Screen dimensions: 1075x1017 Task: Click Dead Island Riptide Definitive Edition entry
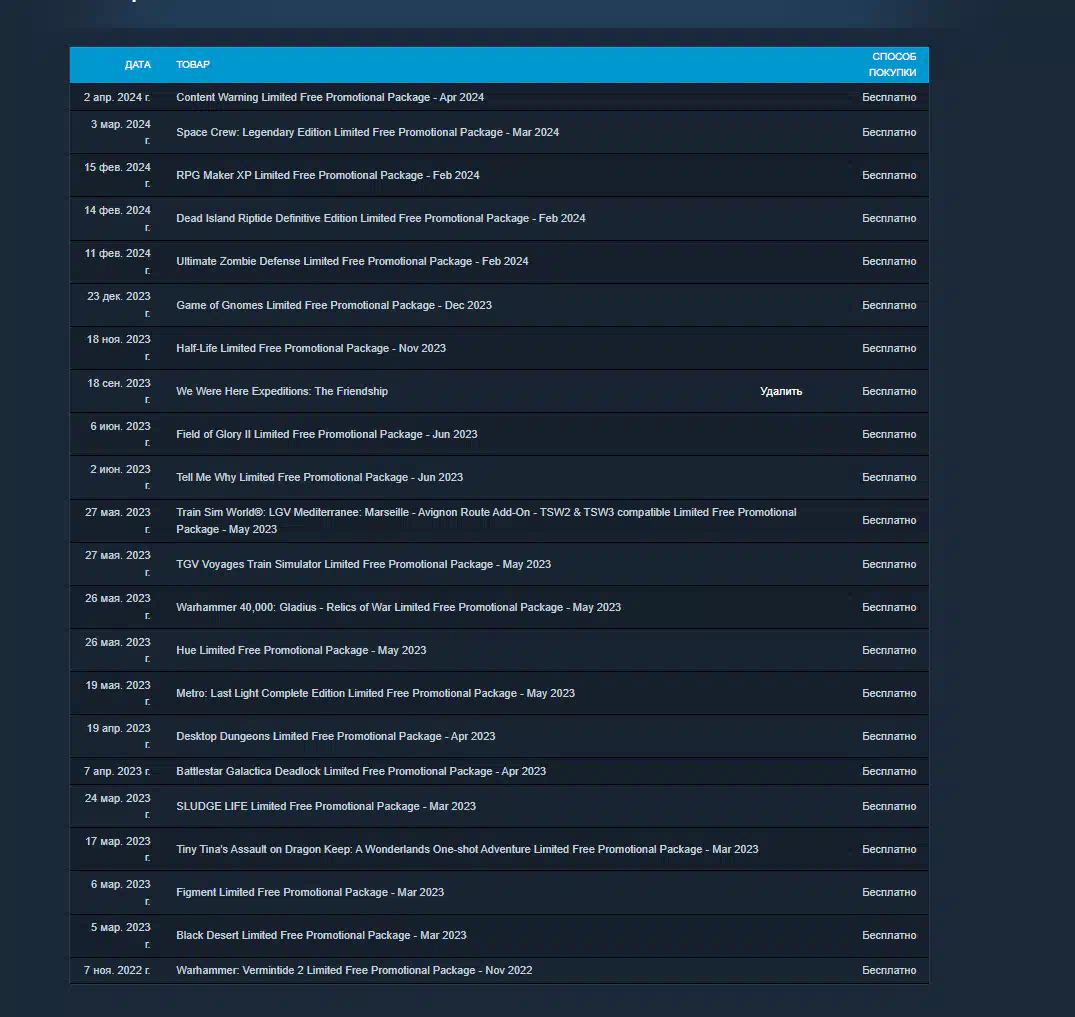[381, 218]
